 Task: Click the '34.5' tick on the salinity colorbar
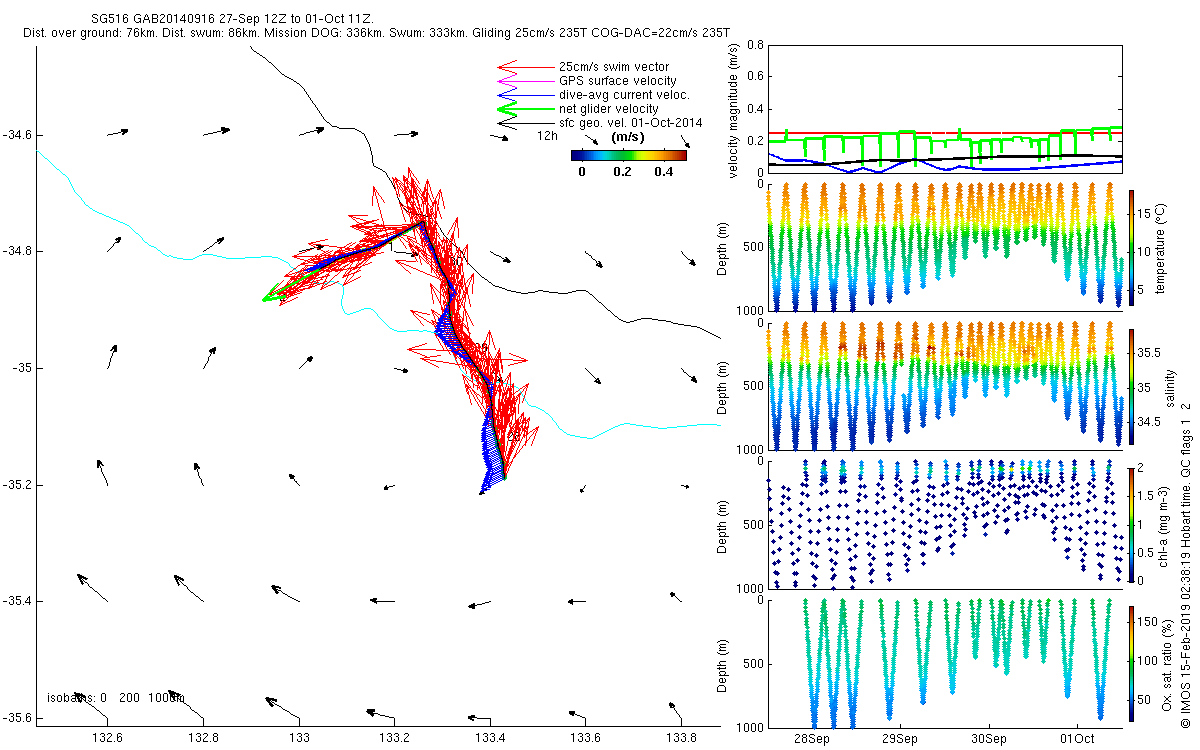(x=1149, y=422)
